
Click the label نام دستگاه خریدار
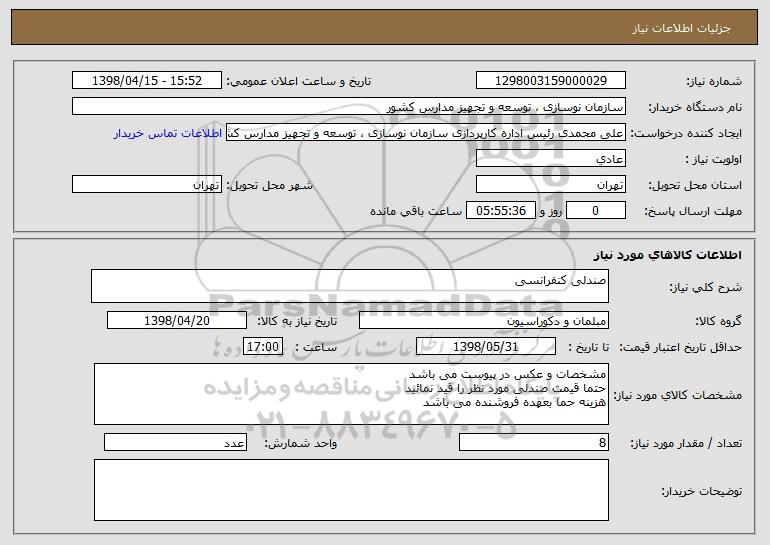point(695,108)
